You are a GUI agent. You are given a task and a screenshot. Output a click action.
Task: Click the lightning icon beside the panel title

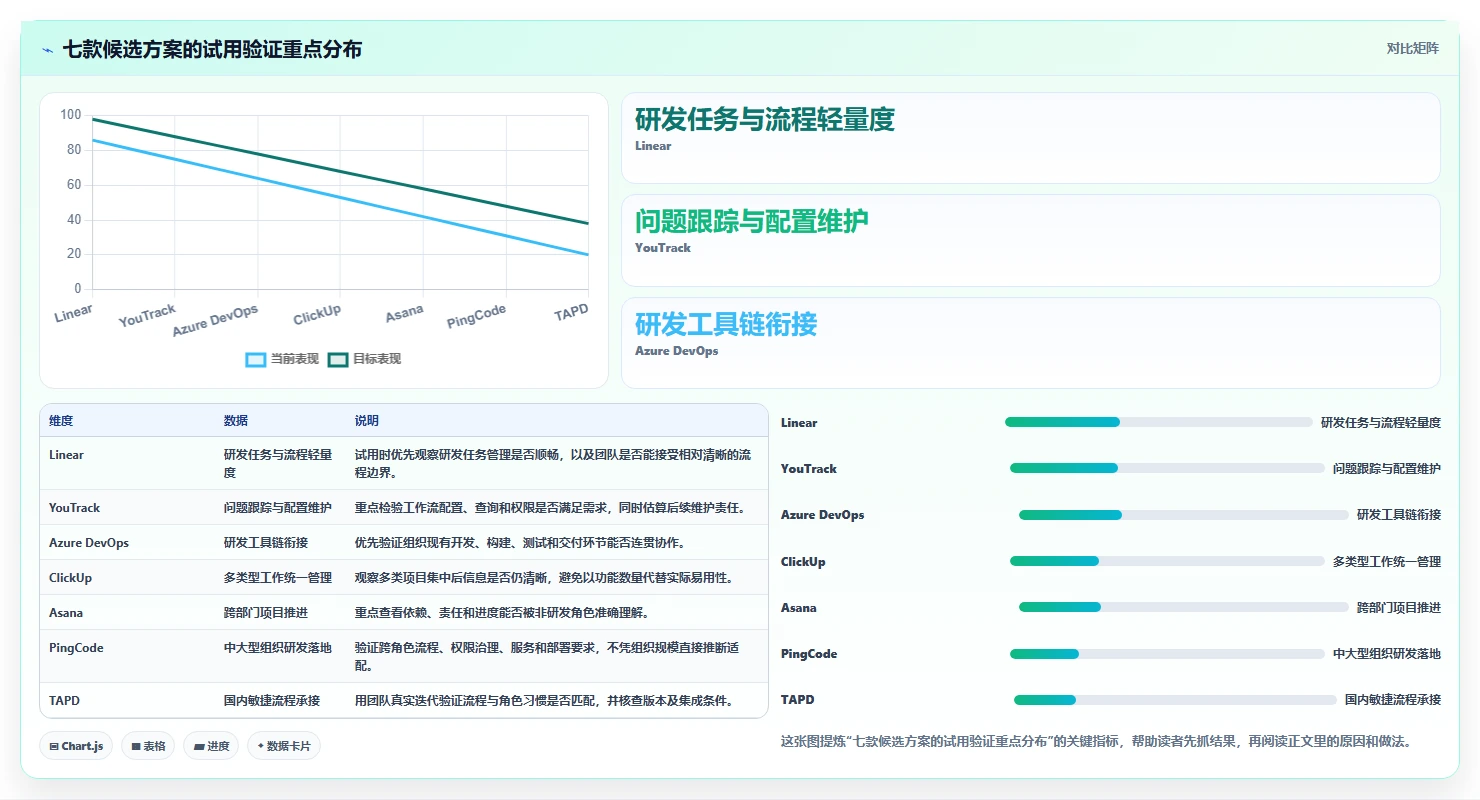(x=47, y=49)
